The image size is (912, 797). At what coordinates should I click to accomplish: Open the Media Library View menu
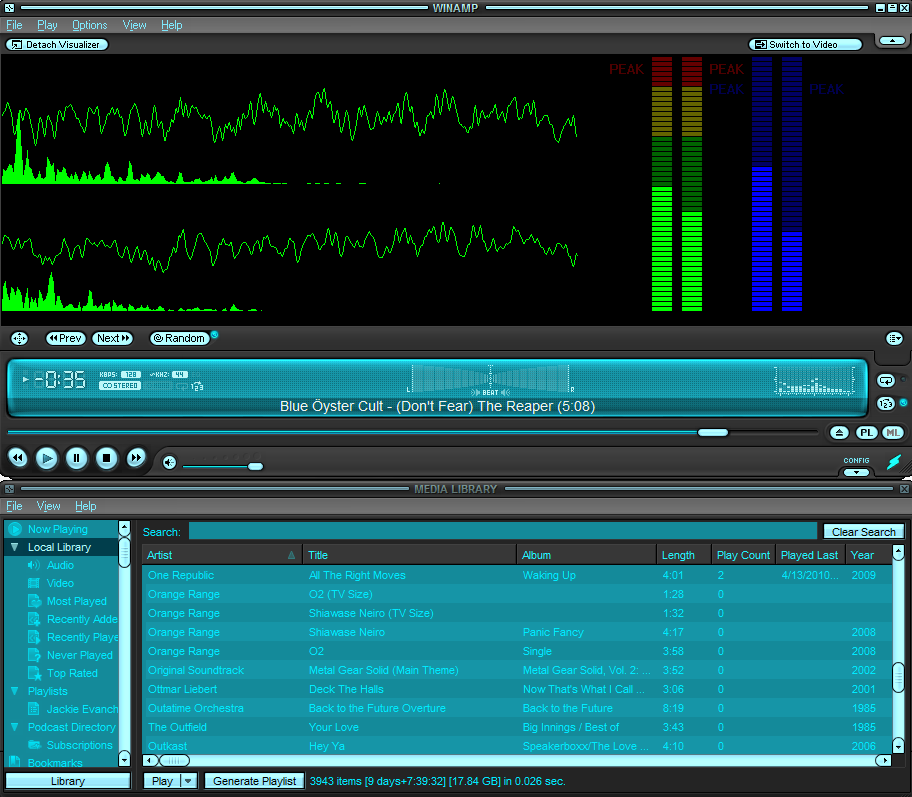pos(48,506)
